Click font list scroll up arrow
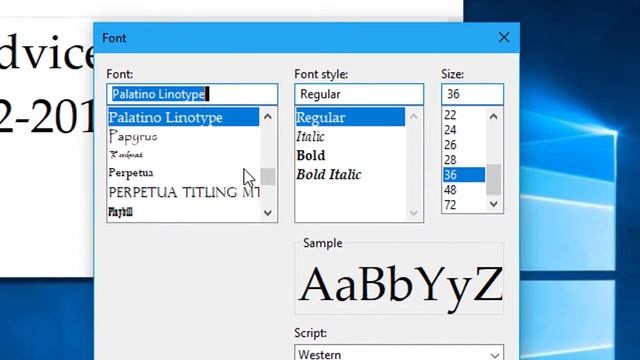Screen dimensions: 640x360 point(268,117)
